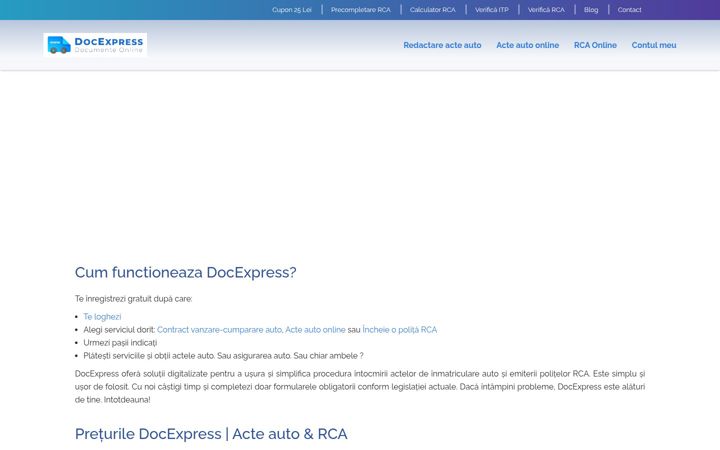Follow the Te loghezi link
The height and width of the screenshot is (450, 720).
pos(102,317)
